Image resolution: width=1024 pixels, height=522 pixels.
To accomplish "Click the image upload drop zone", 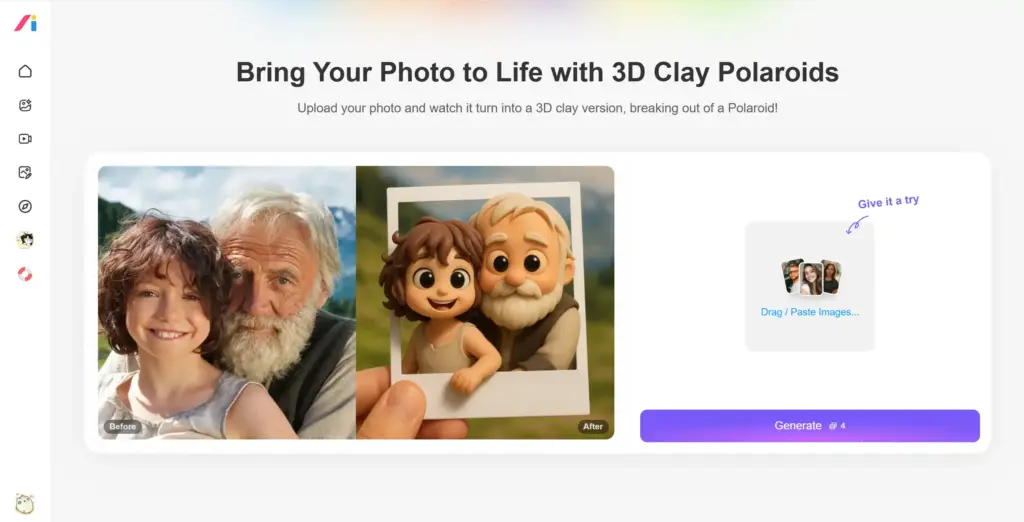I will tap(810, 286).
